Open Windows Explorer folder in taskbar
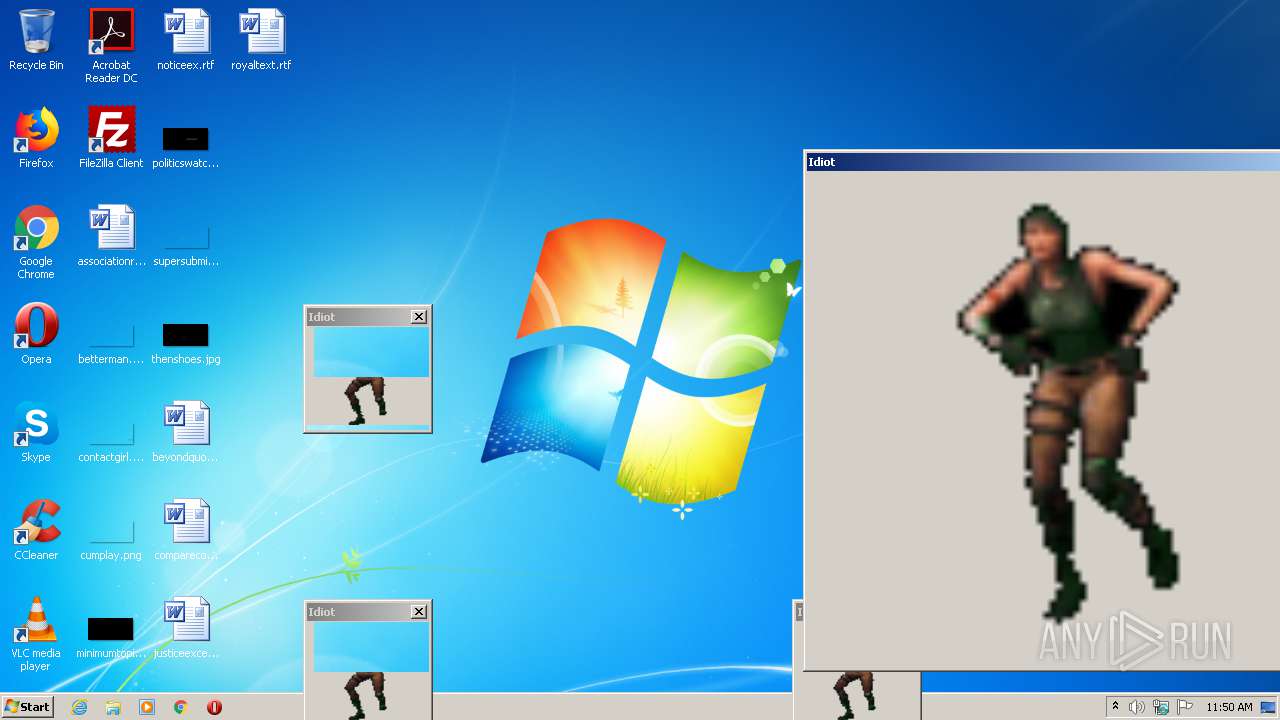Screen dimensions: 1280x720 tap(113, 707)
